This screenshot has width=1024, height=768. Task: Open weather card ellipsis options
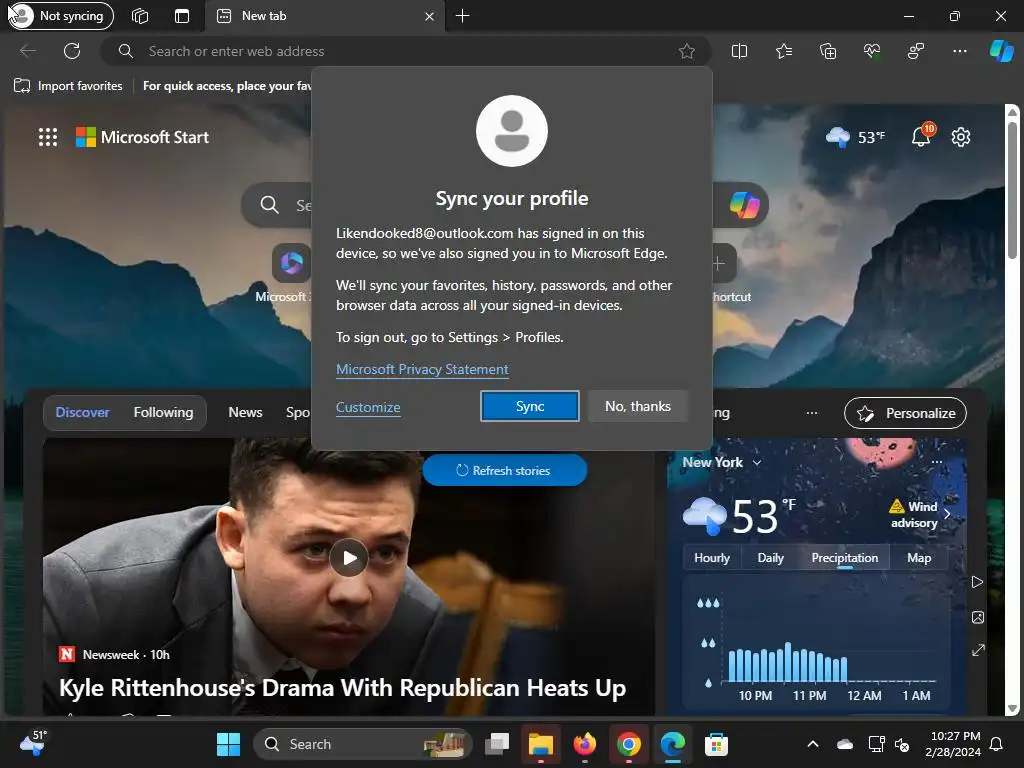pos(937,462)
